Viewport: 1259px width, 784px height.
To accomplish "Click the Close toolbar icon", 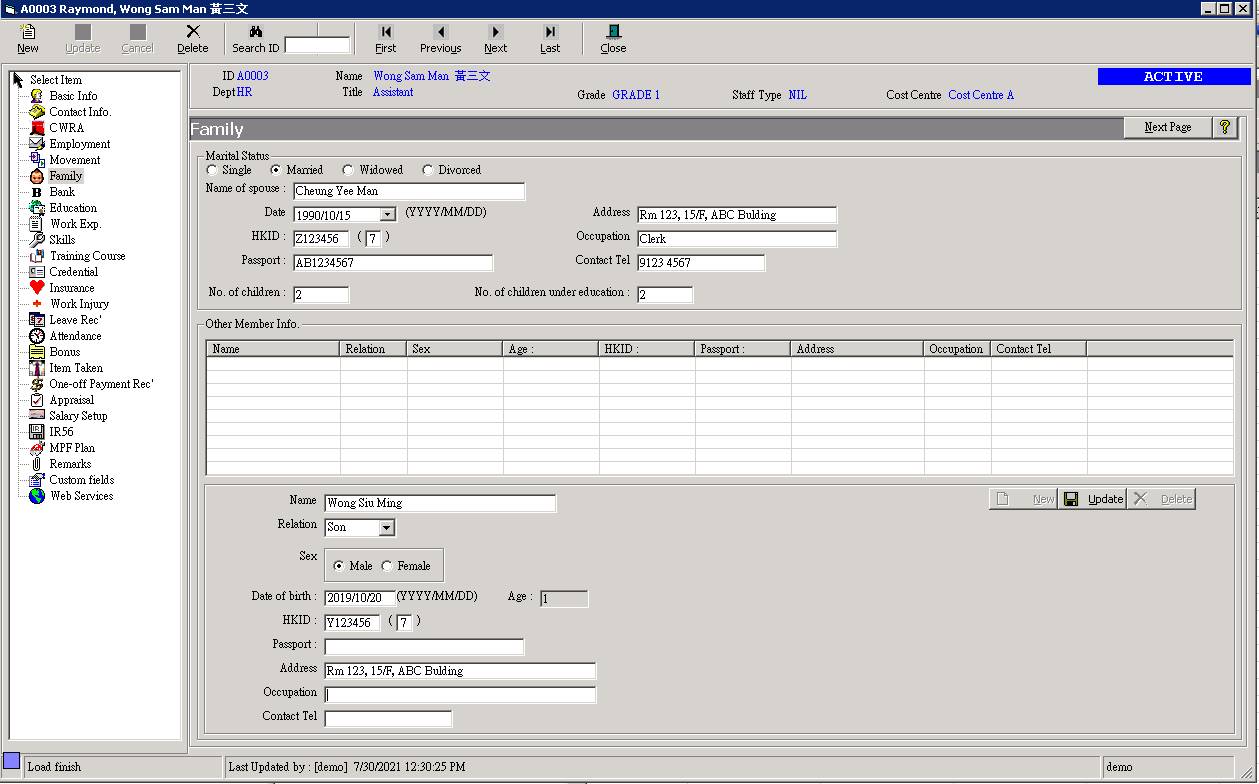I will pos(613,32).
